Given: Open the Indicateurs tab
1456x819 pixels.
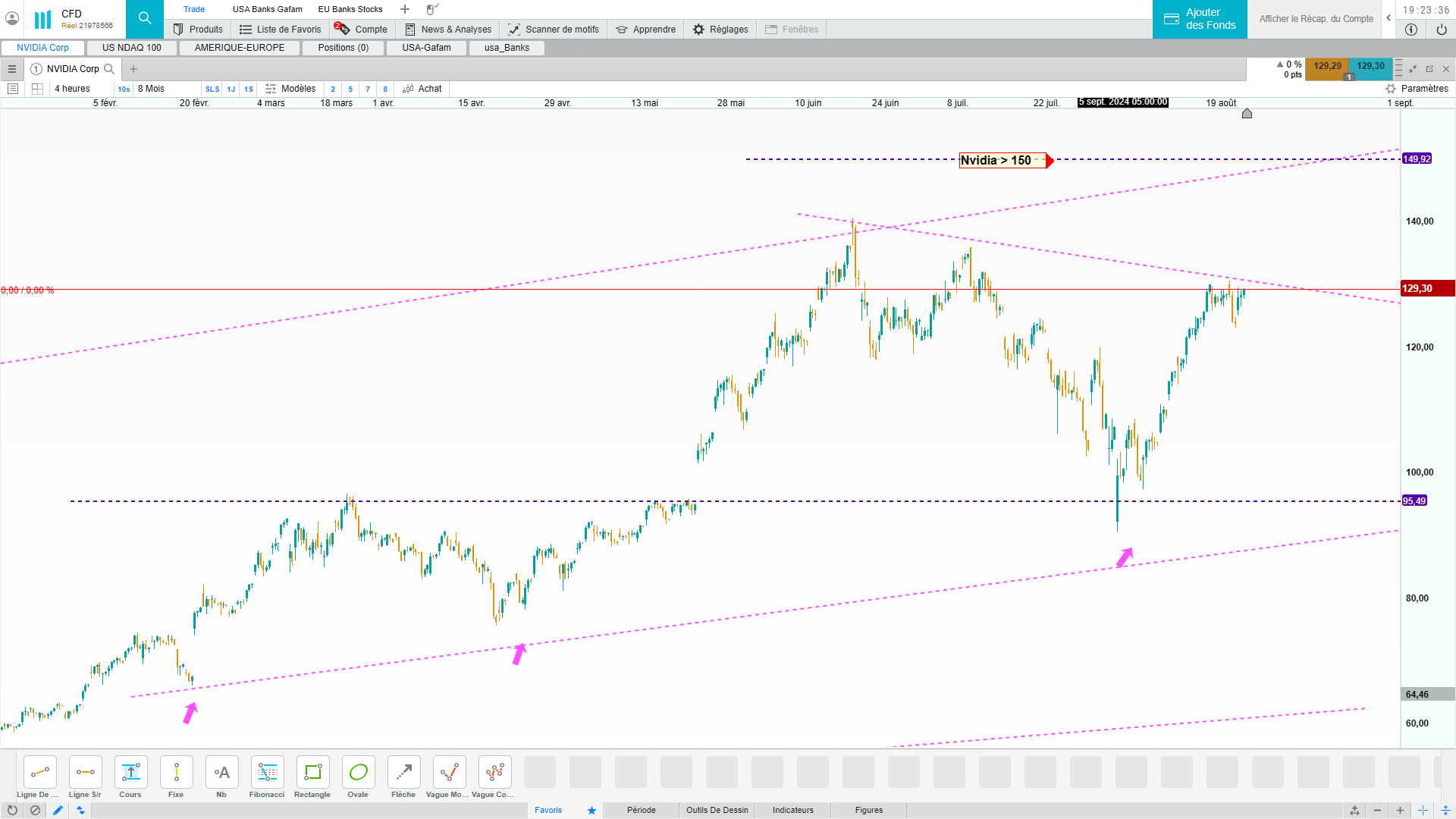Looking at the screenshot, I should pos(792,810).
